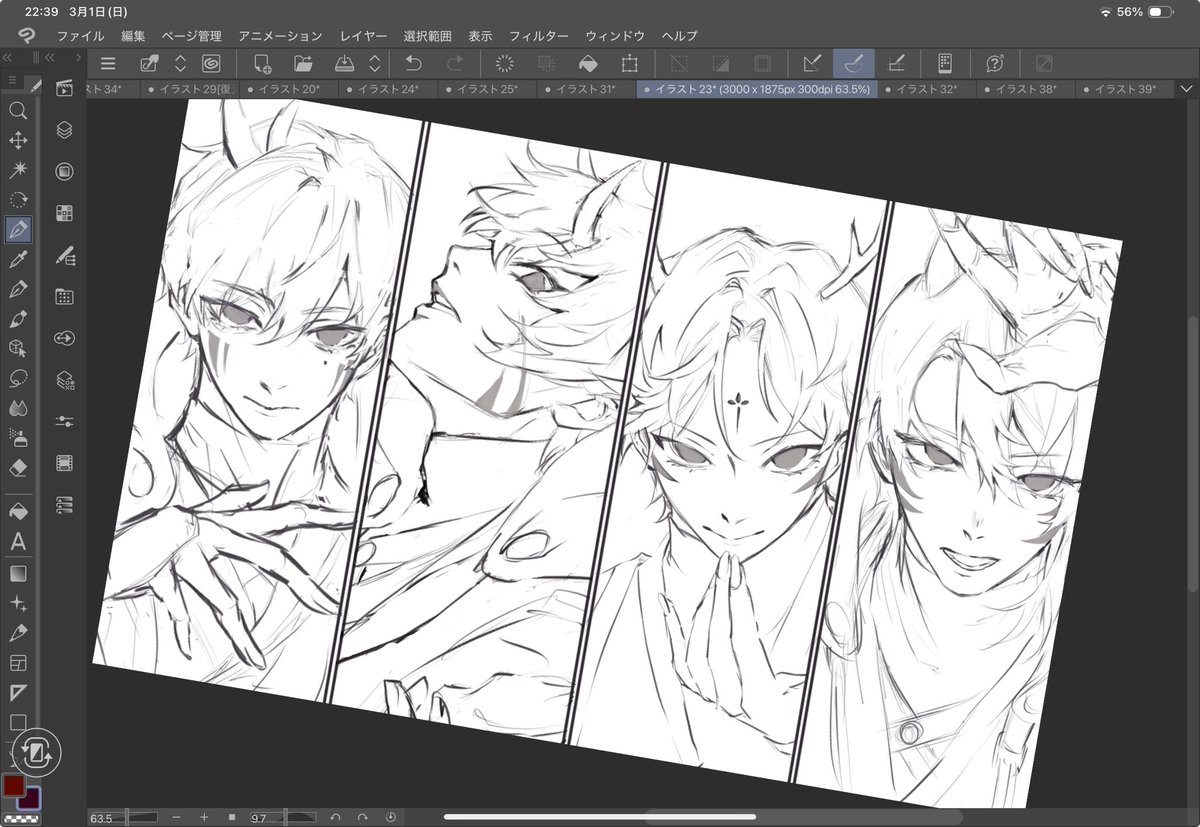Toggle Snap to Special Ruler (highlighted)
Image resolution: width=1200 pixels, height=827 pixels.
pyautogui.click(x=854, y=64)
